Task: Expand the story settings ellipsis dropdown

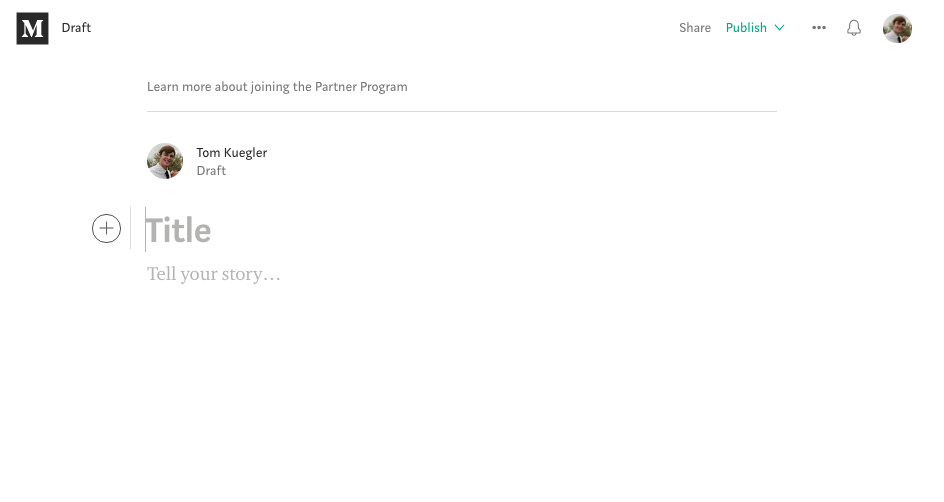Action: pos(819,28)
